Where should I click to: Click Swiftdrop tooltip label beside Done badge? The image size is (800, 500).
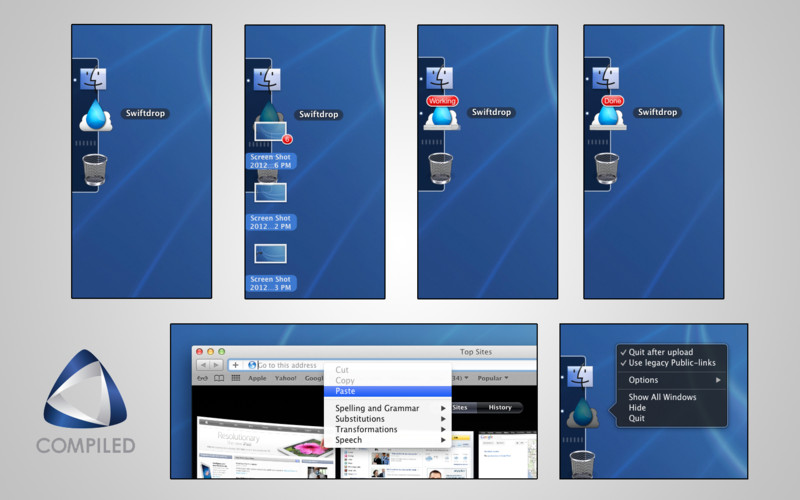[657, 112]
